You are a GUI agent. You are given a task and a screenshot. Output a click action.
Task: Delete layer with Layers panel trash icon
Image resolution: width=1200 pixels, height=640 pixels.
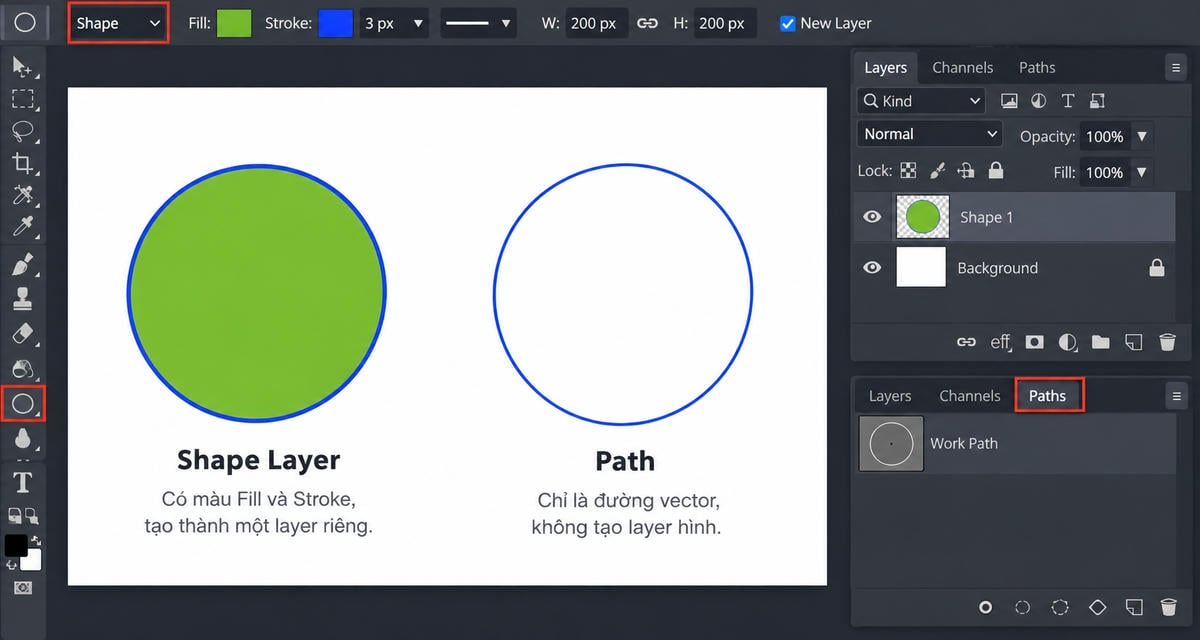pyautogui.click(x=1167, y=342)
